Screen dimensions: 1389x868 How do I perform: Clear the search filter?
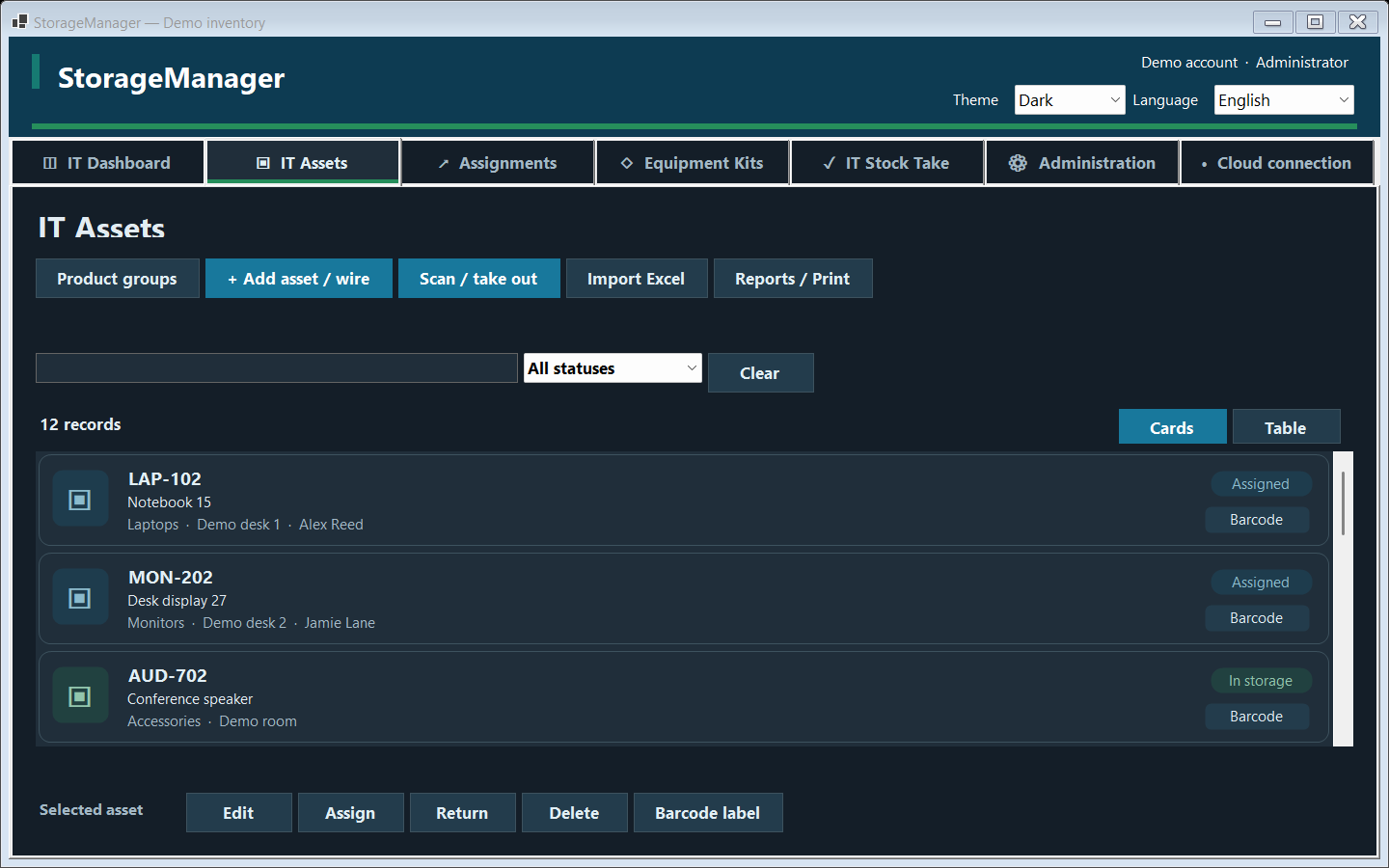(761, 373)
